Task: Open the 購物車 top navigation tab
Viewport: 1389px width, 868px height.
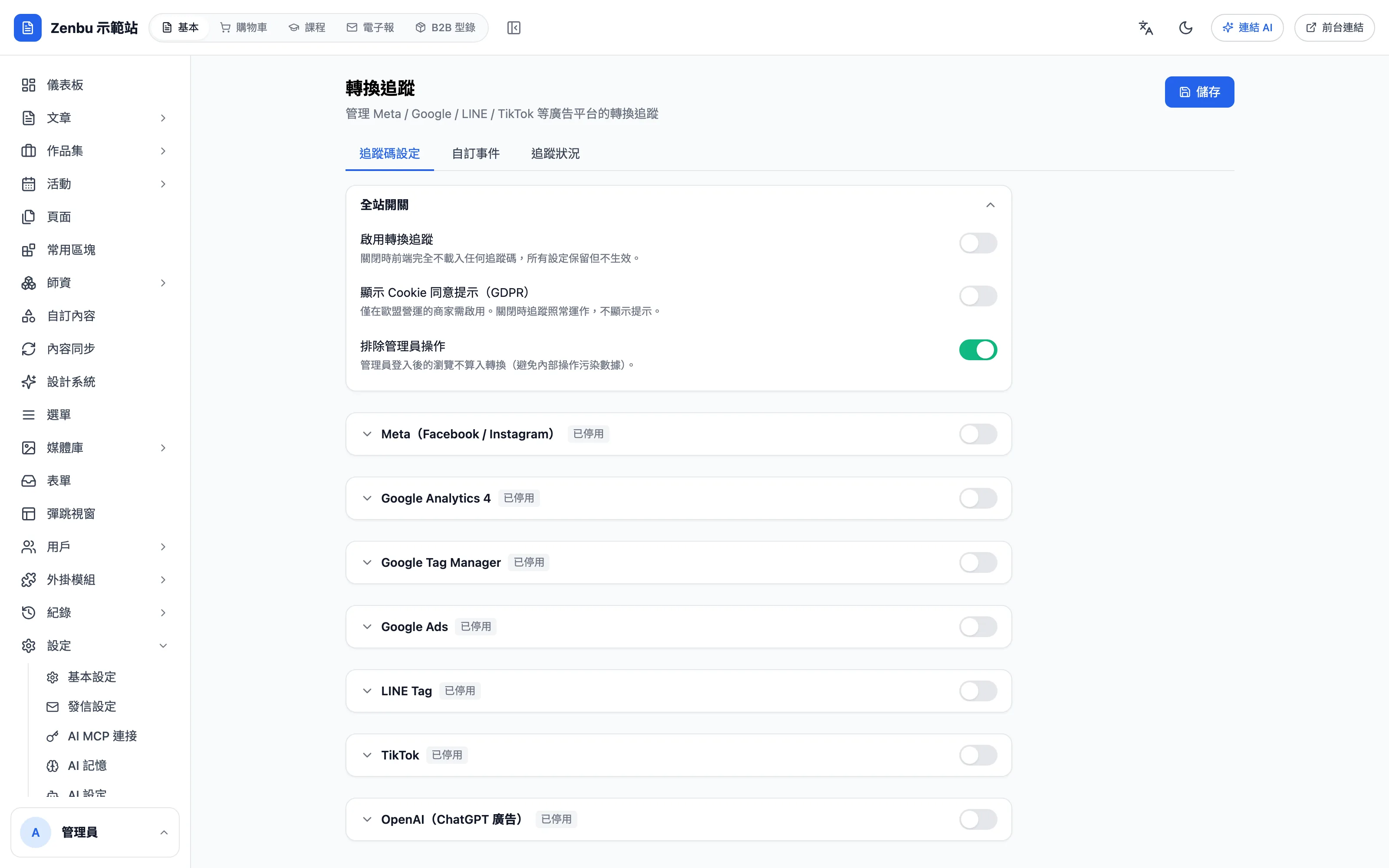Action: (244, 27)
